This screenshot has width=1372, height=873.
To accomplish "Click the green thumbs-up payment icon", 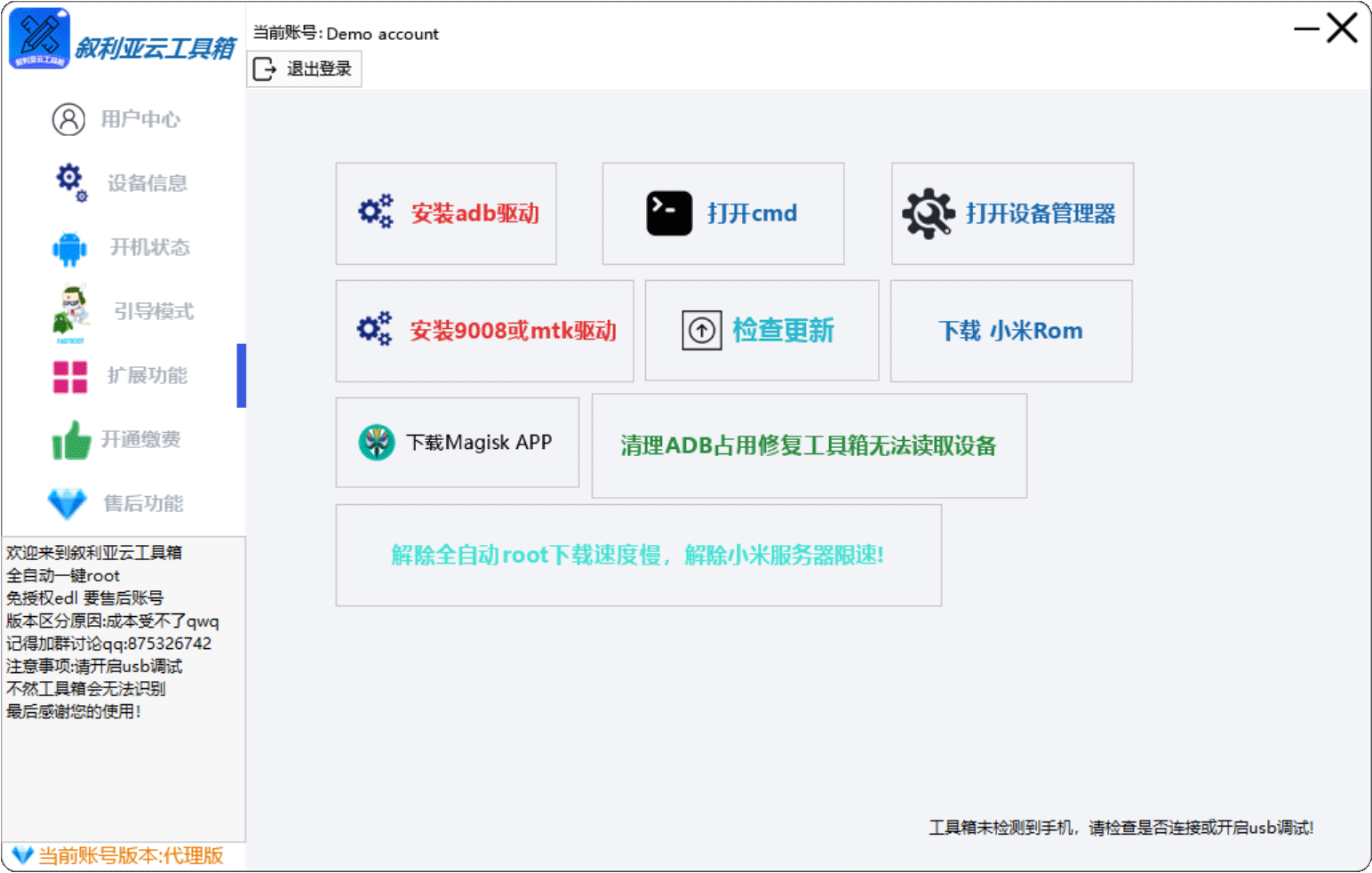I will [71, 440].
